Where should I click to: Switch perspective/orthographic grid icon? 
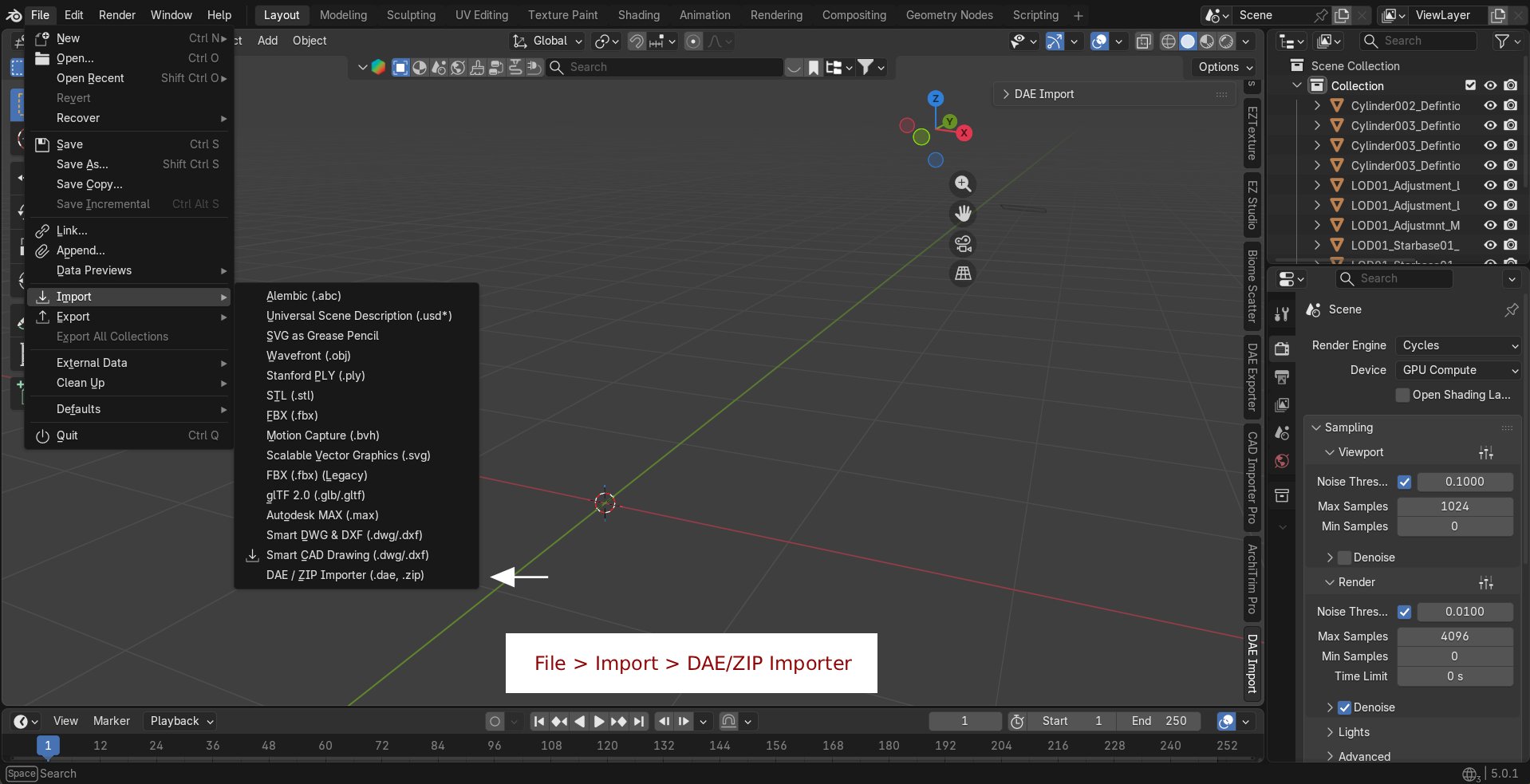tap(963, 274)
